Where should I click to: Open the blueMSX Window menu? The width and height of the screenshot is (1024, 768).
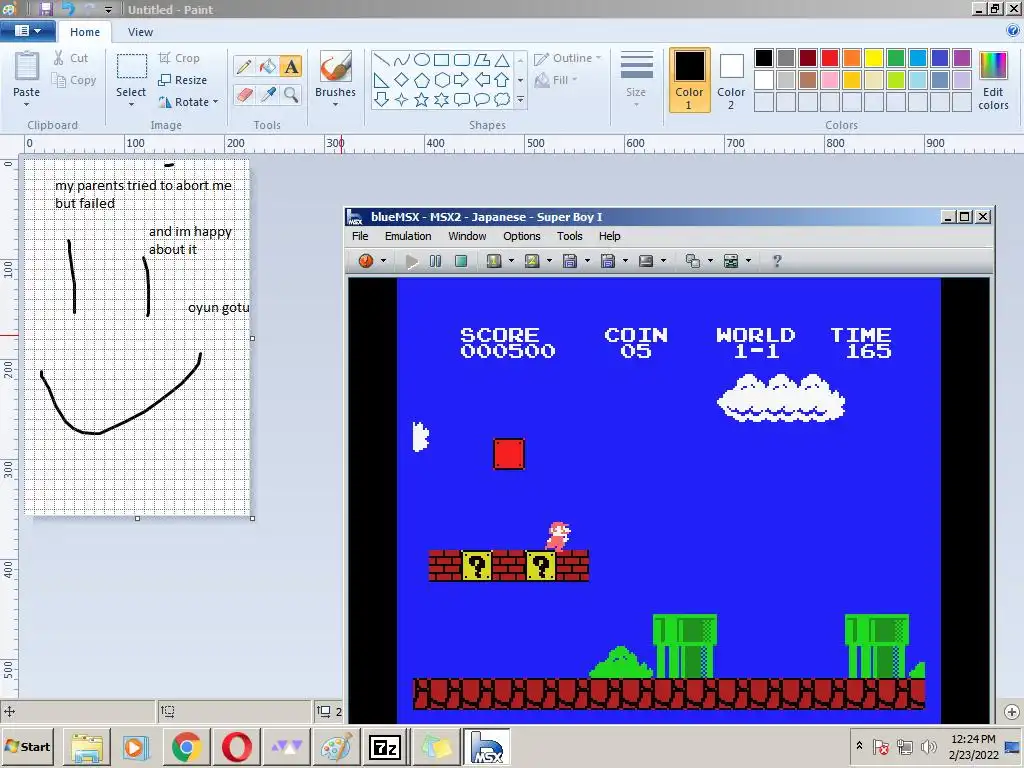467,236
